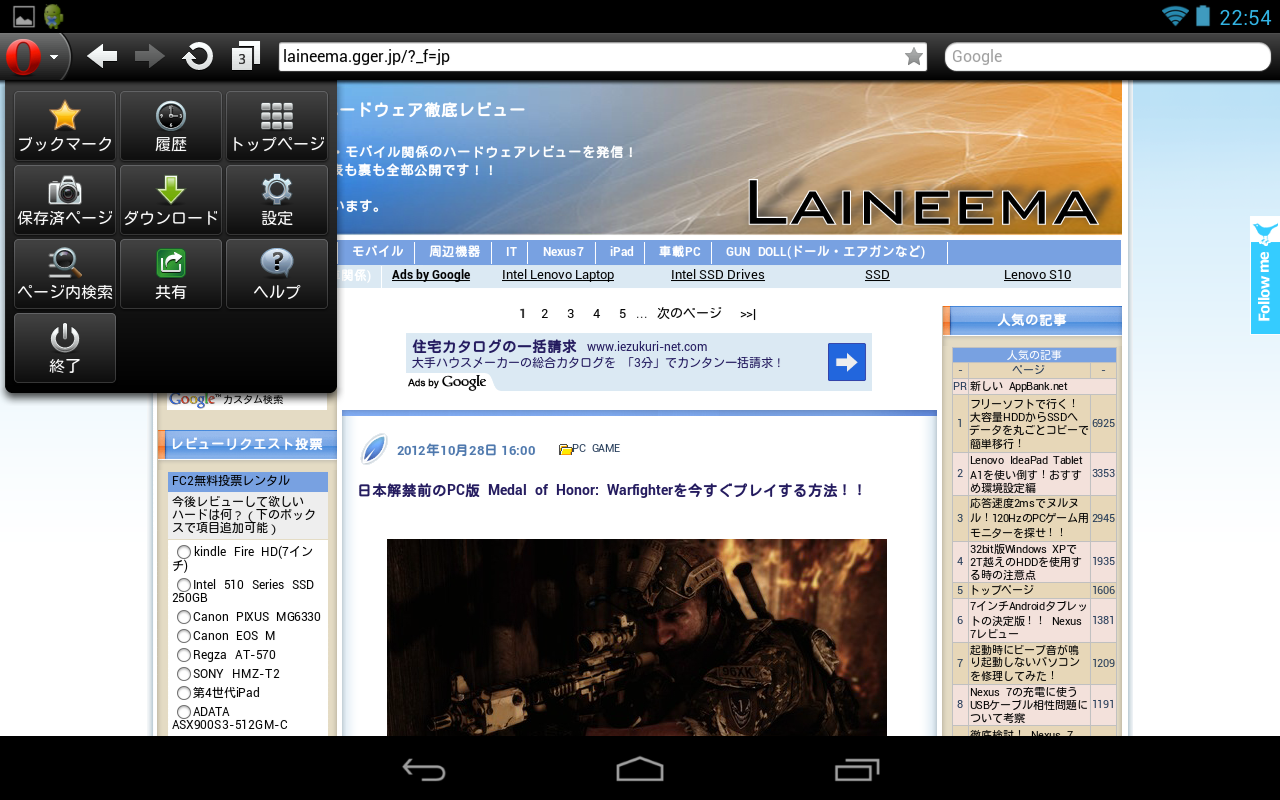Jump to last page with >>| link
Image resolution: width=1280 pixels, height=800 pixels.
[x=748, y=314]
